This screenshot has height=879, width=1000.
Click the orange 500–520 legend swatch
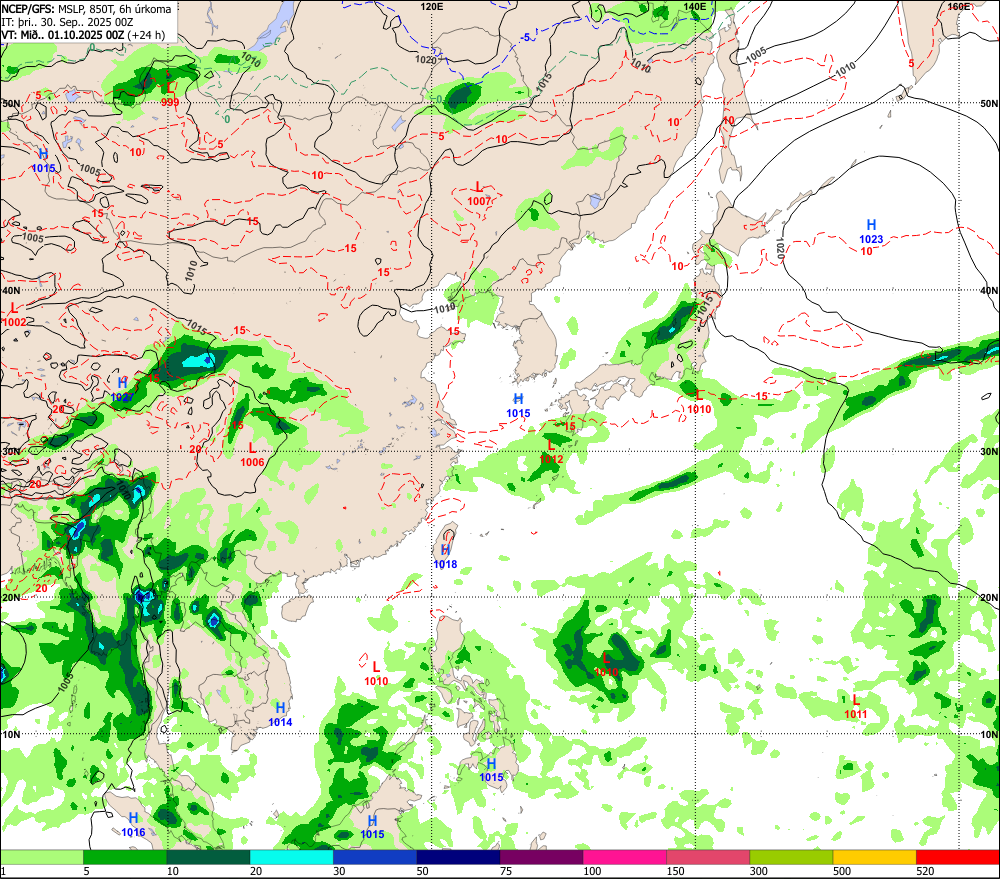(874, 857)
